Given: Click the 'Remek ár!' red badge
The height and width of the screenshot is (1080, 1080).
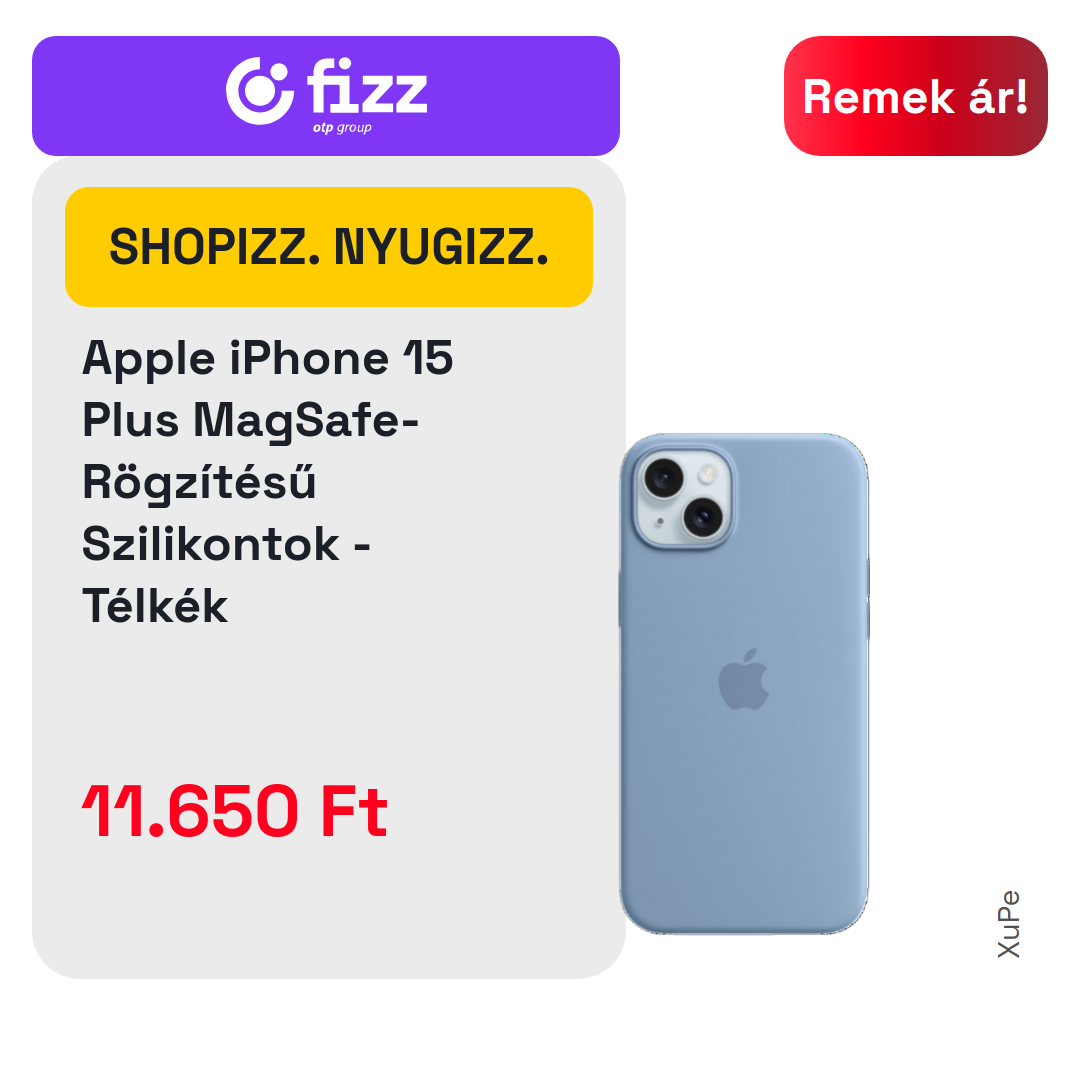Looking at the screenshot, I should 915,96.
